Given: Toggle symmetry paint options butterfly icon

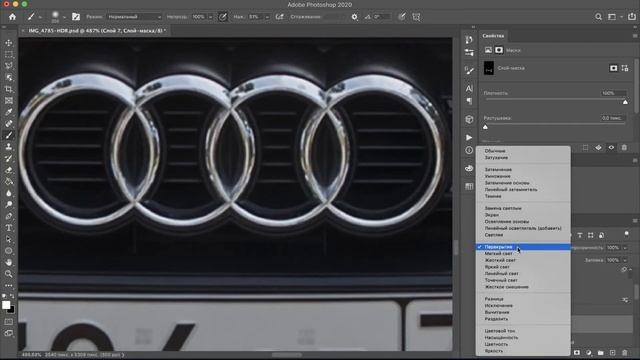Looking at the screenshot, I should click(x=416, y=17).
